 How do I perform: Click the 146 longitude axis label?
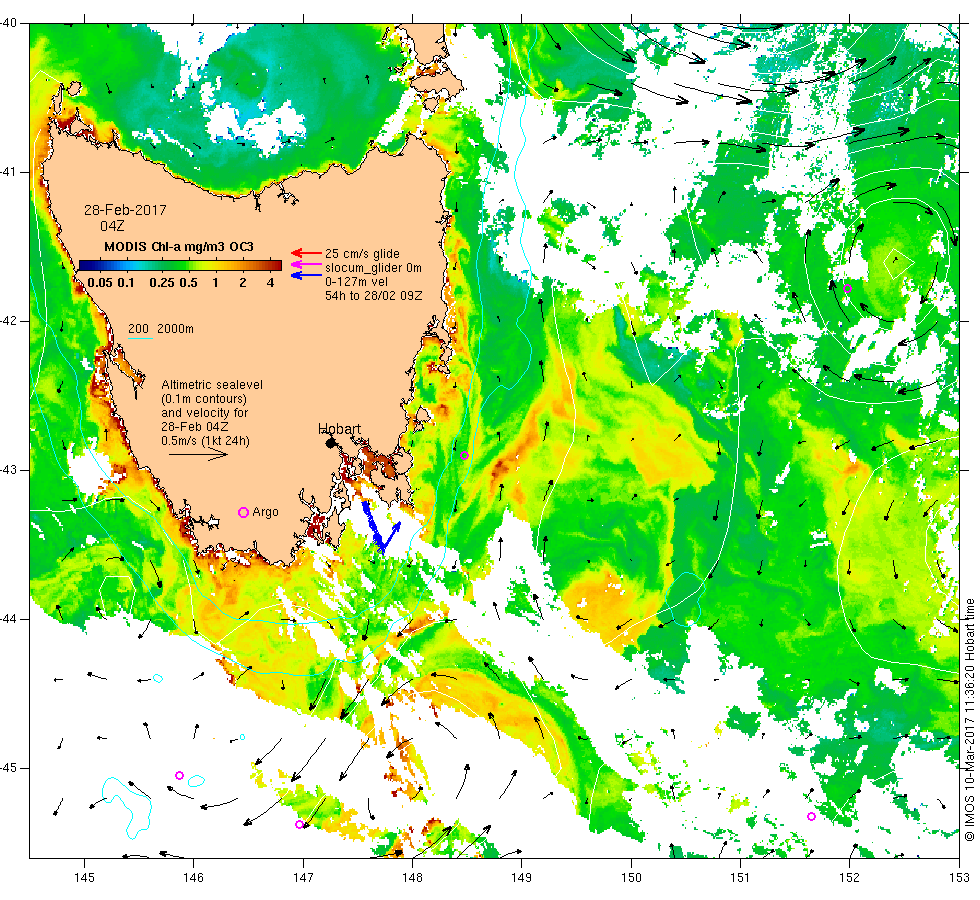[x=194, y=878]
